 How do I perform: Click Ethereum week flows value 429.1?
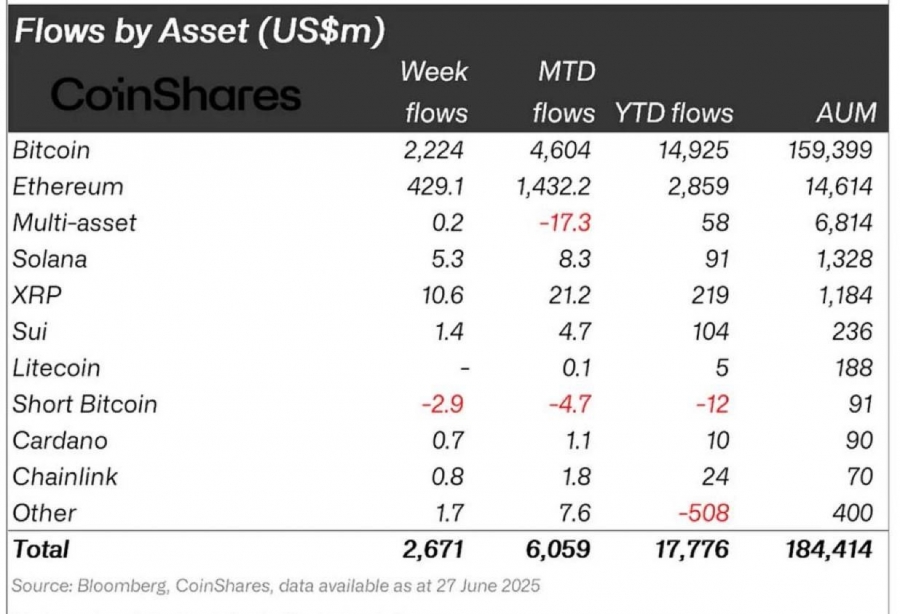click(435, 186)
